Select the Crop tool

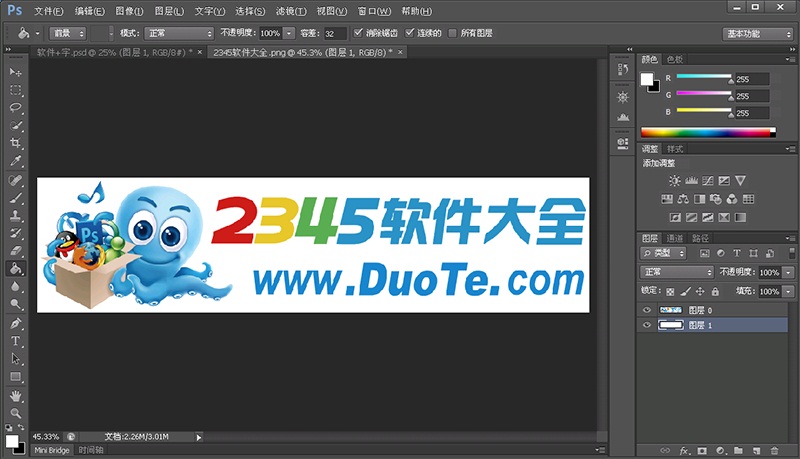pyautogui.click(x=16, y=143)
